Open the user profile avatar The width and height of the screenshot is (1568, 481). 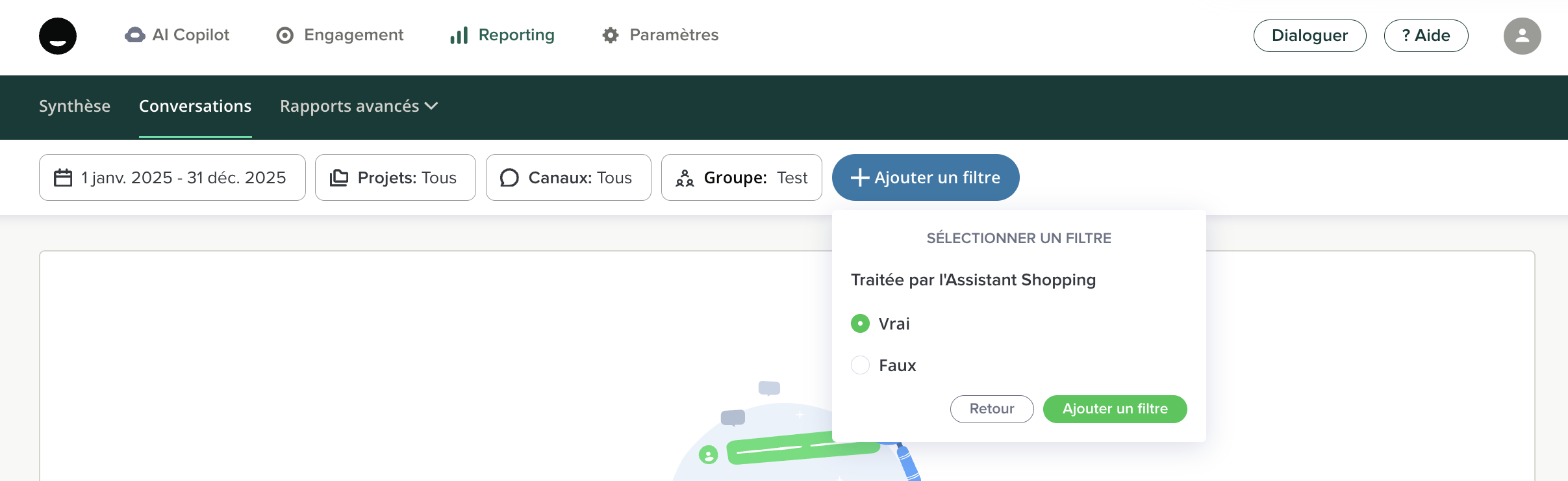1522,36
